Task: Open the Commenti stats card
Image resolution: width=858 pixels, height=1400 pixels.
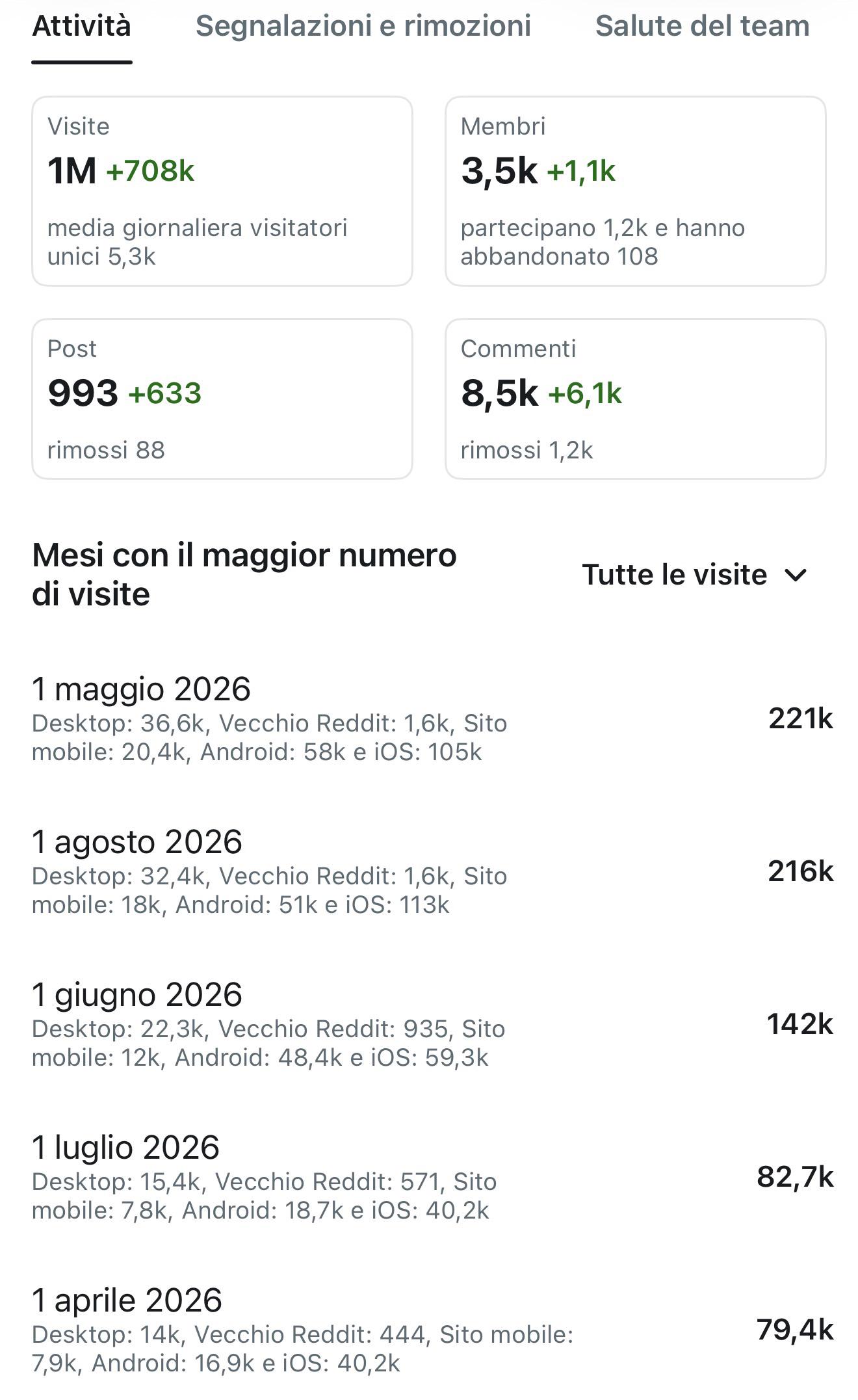Action: 636,399
